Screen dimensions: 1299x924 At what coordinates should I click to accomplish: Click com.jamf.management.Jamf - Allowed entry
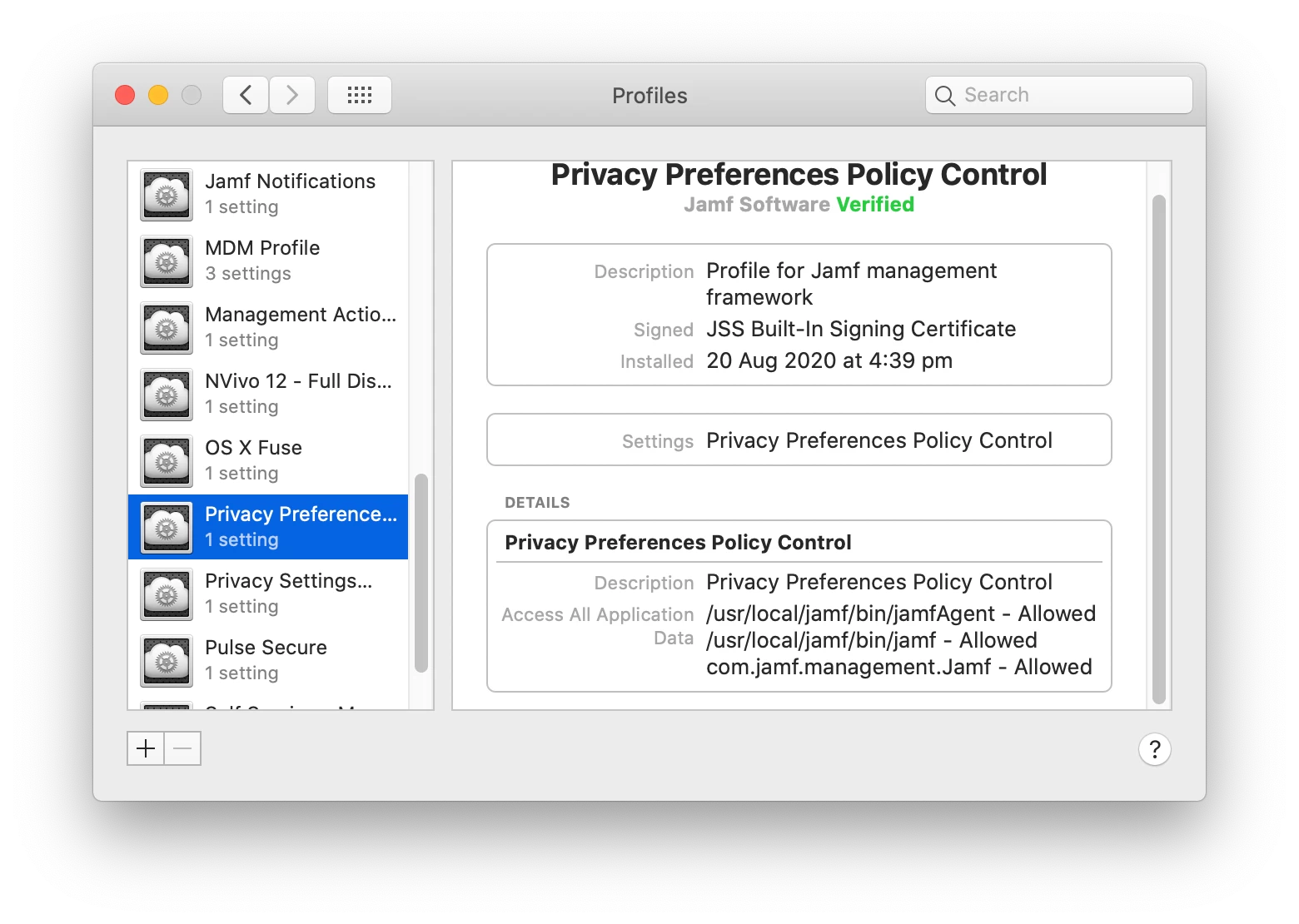(x=899, y=667)
